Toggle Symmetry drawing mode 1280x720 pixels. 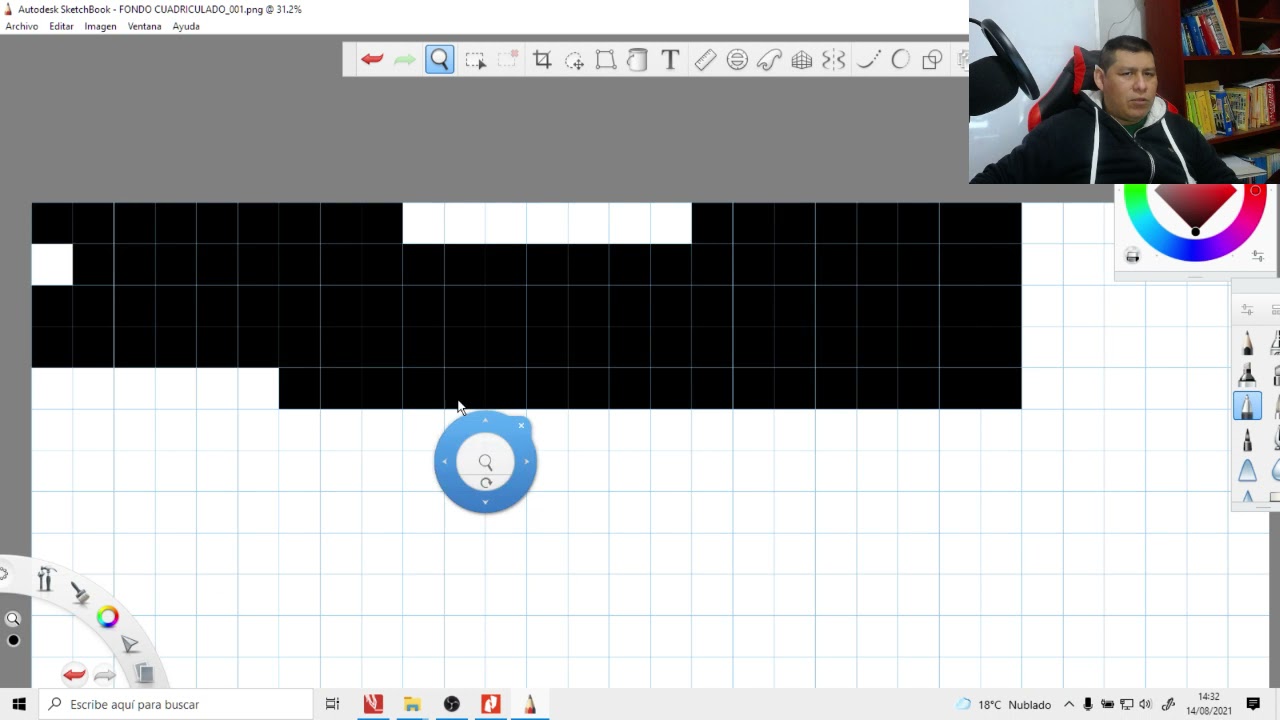834,60
